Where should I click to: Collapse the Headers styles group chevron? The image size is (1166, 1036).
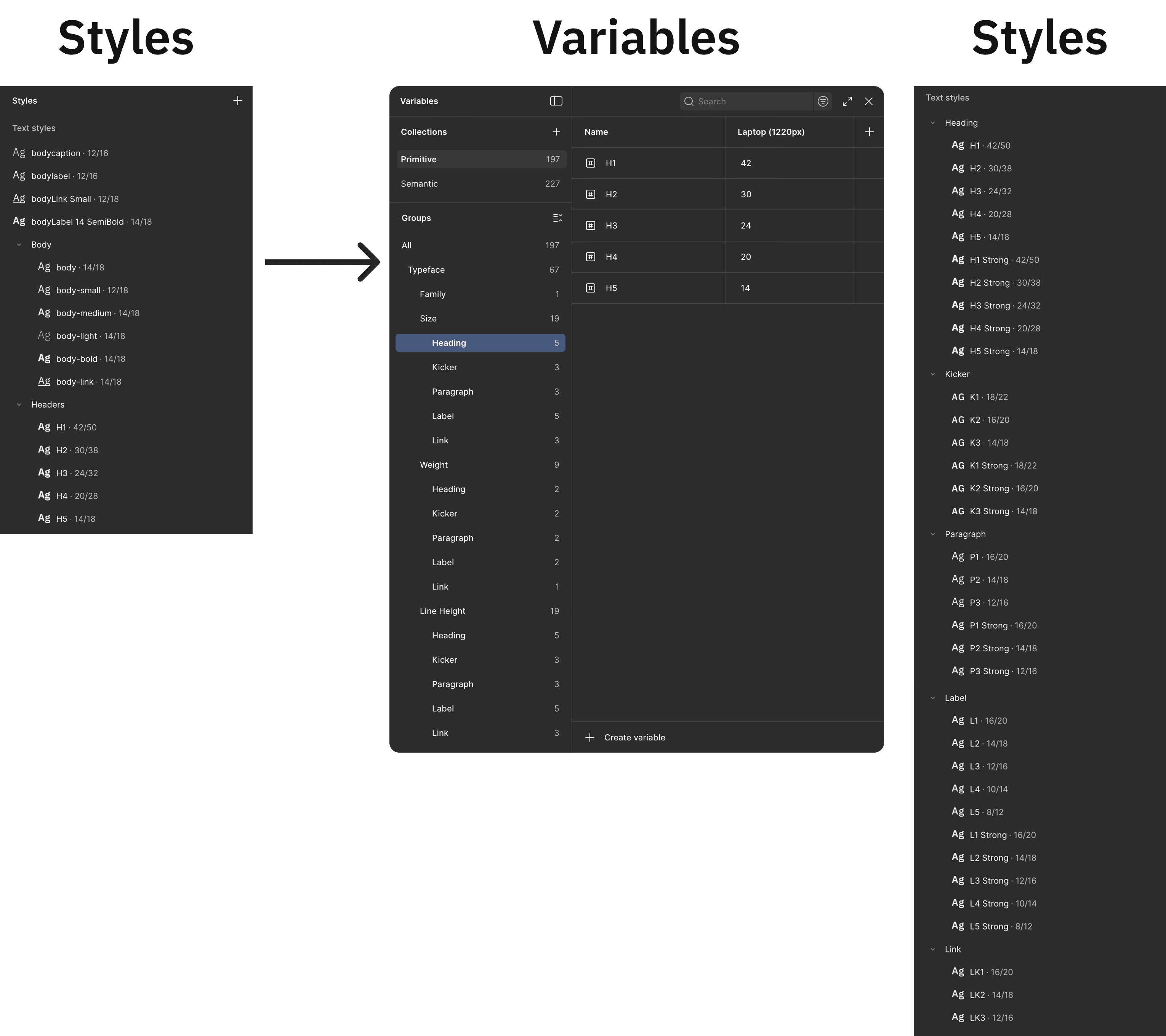pyautogui.click(x=19, y=404)
